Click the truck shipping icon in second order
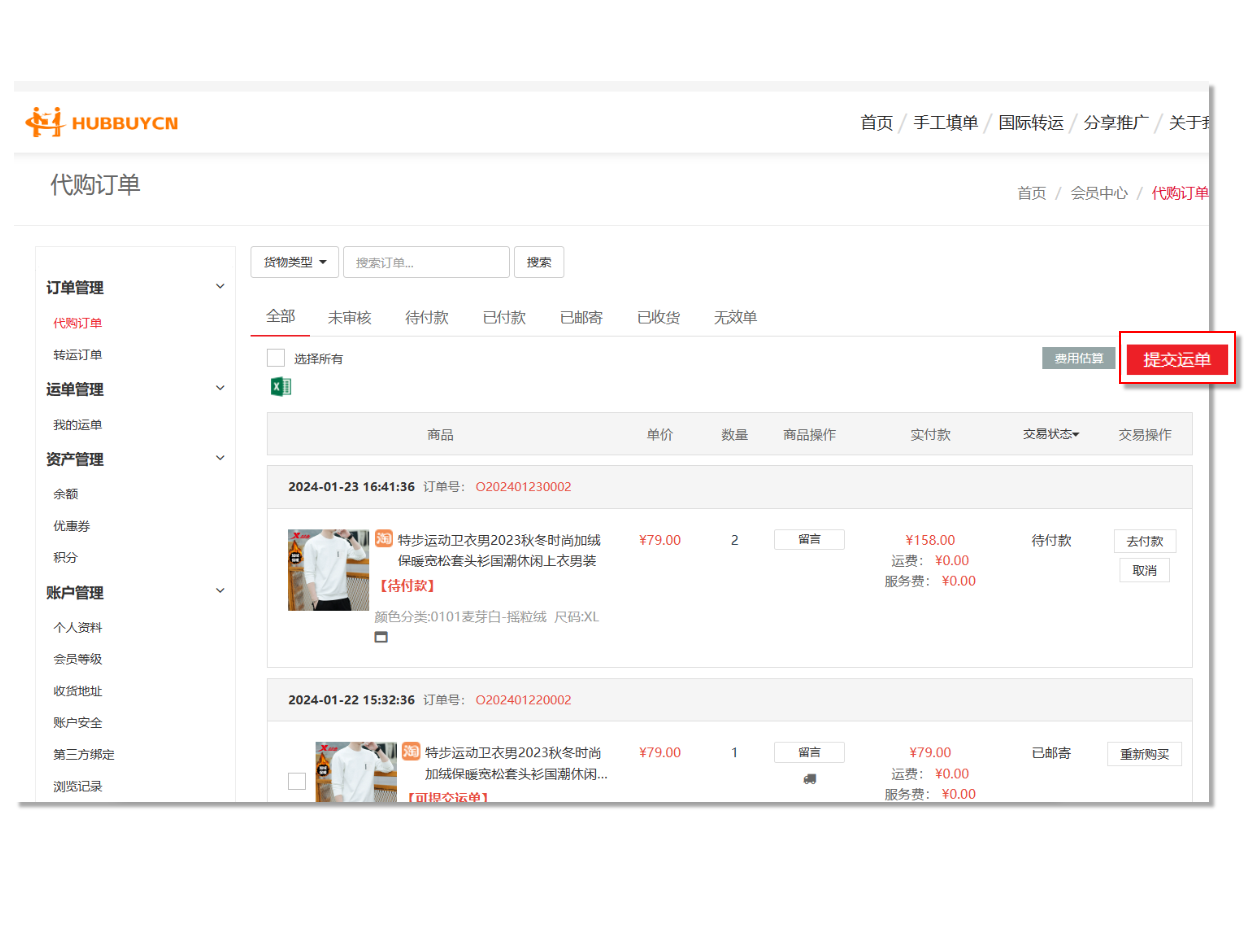 (x=809, y=778)
